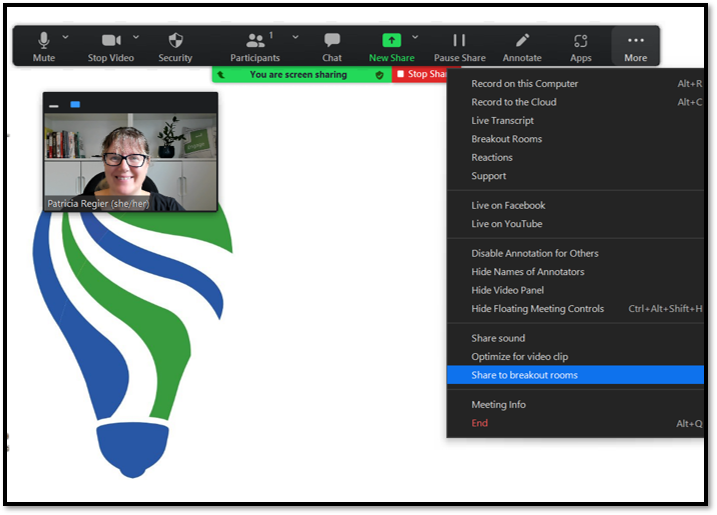Viewport: 717px width, 515px height.
Task: Click the red Stop Share button
Action: point(420,74)
